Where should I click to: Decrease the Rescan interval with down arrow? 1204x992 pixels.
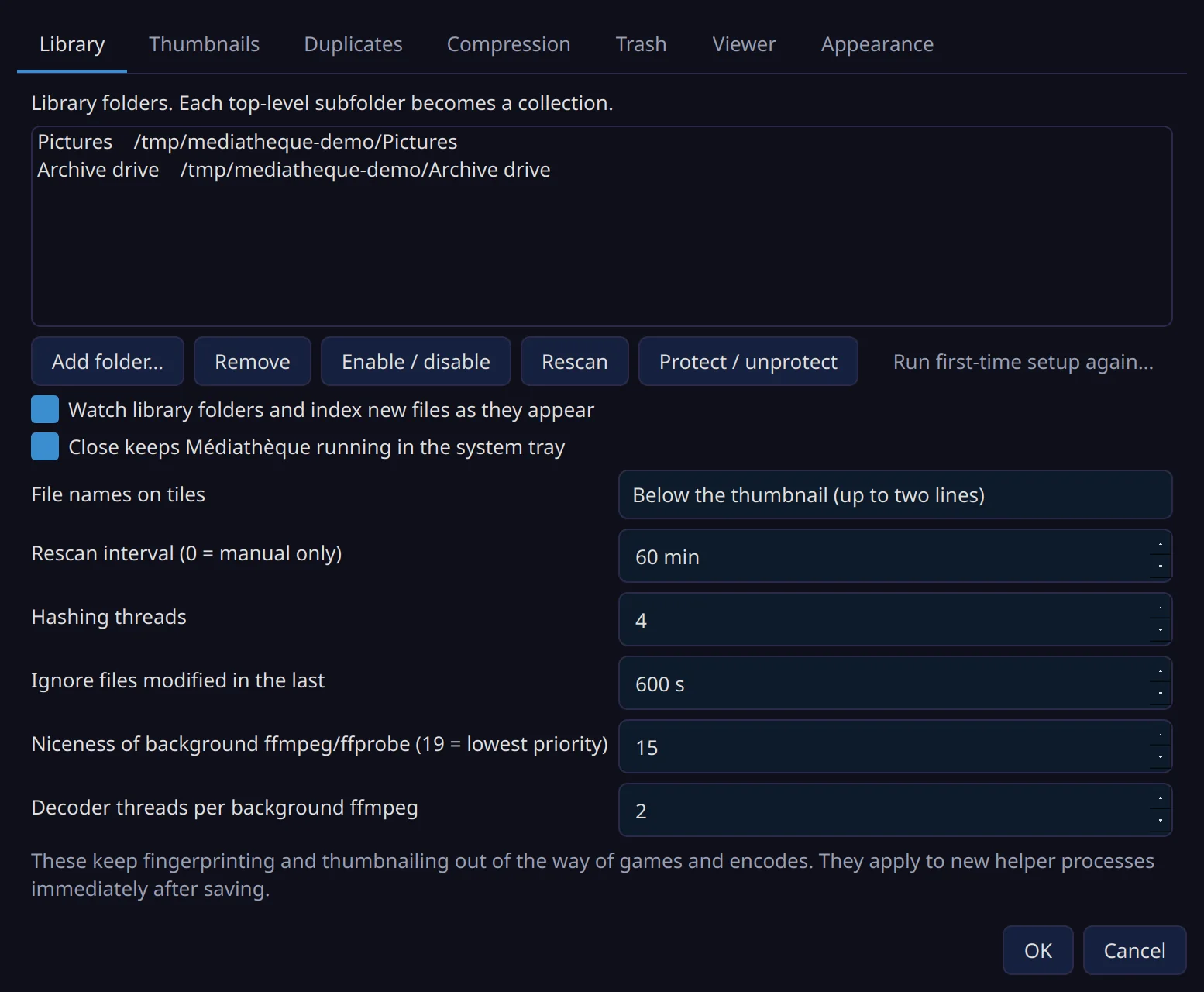coord(1161,567)
